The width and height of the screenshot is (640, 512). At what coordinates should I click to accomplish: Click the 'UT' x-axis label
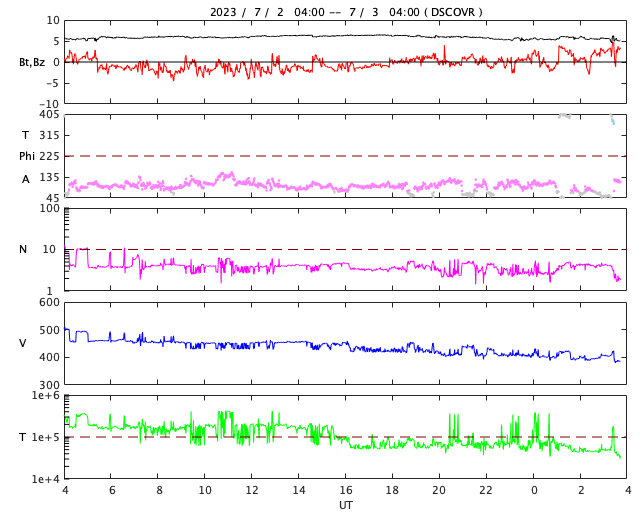tap(345, 505)
